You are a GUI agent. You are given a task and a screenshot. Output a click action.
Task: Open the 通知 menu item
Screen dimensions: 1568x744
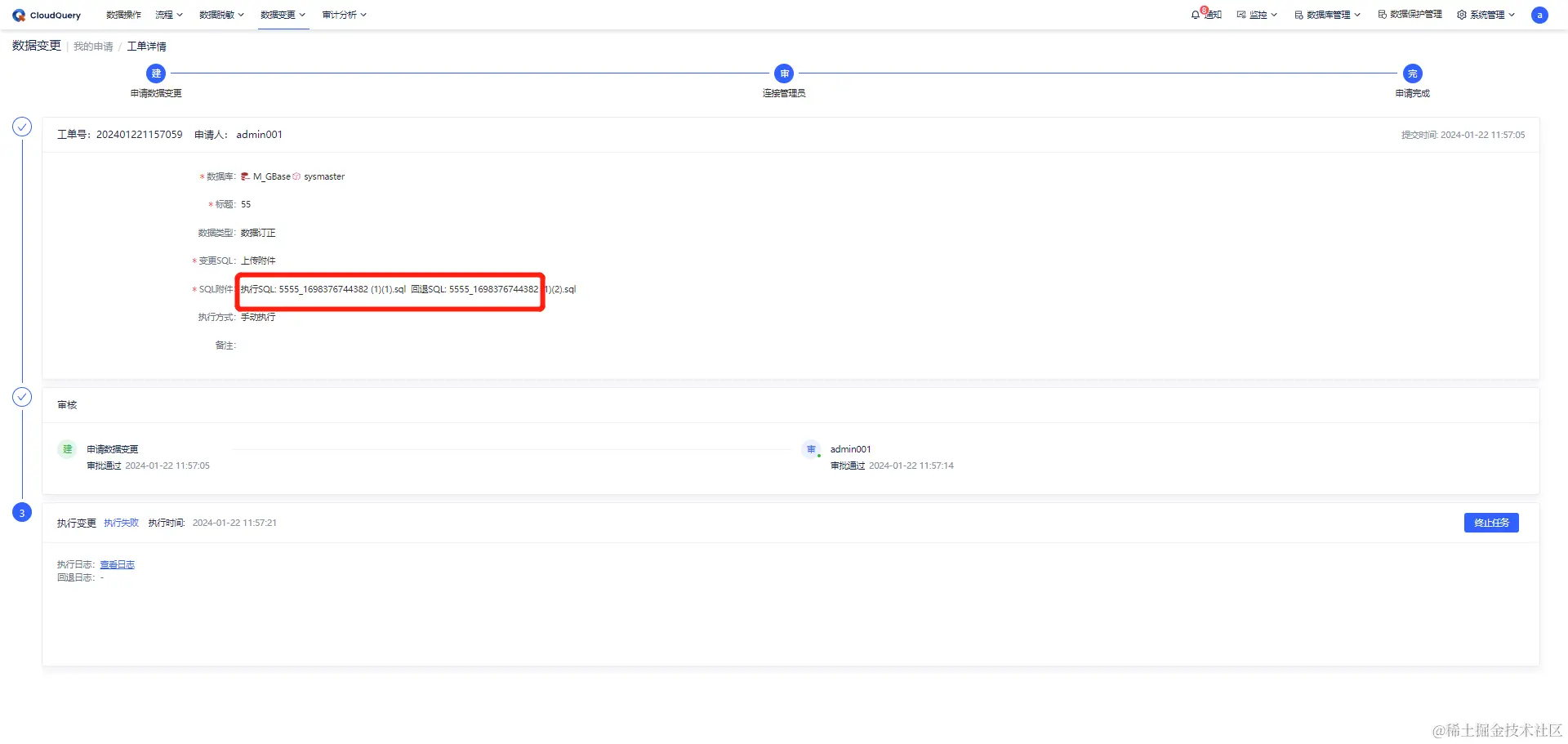(1207, 15)
